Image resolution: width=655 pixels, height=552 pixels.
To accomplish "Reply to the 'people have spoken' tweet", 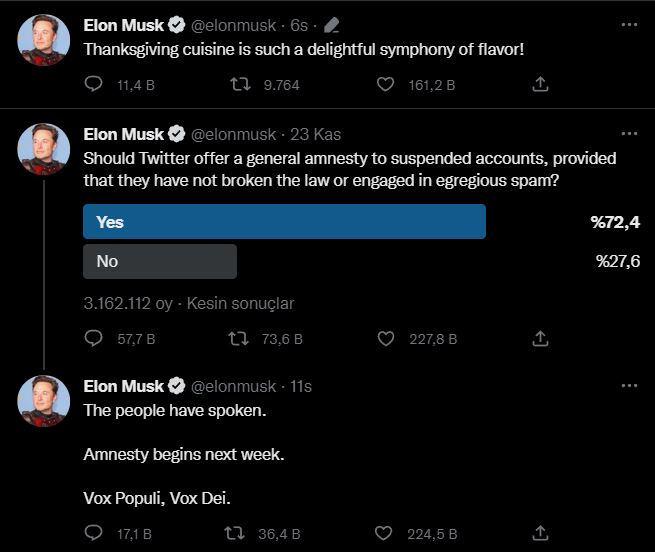I will 94,534.
